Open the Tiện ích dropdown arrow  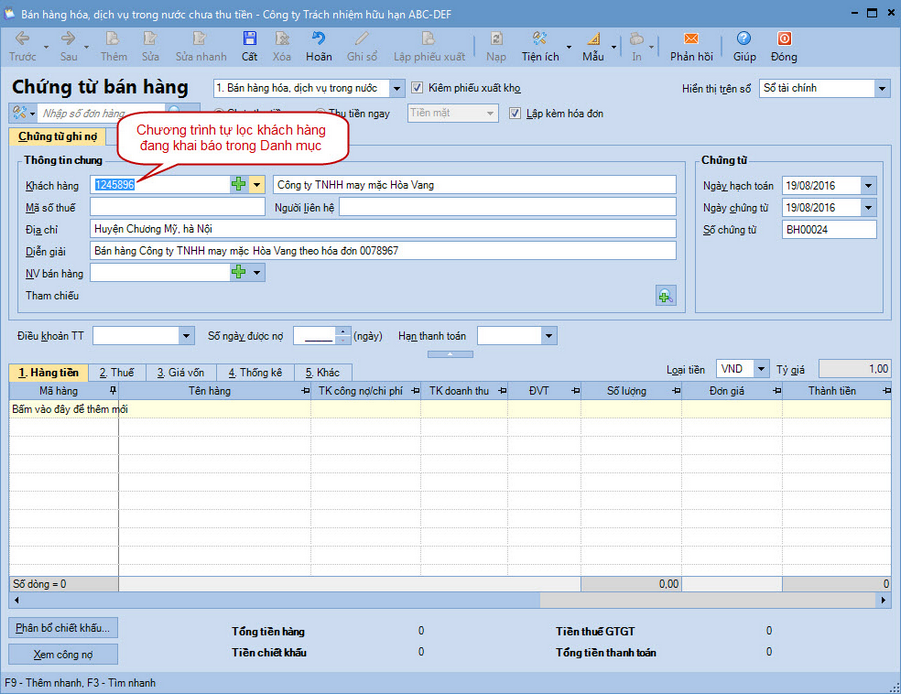point(569,47)
